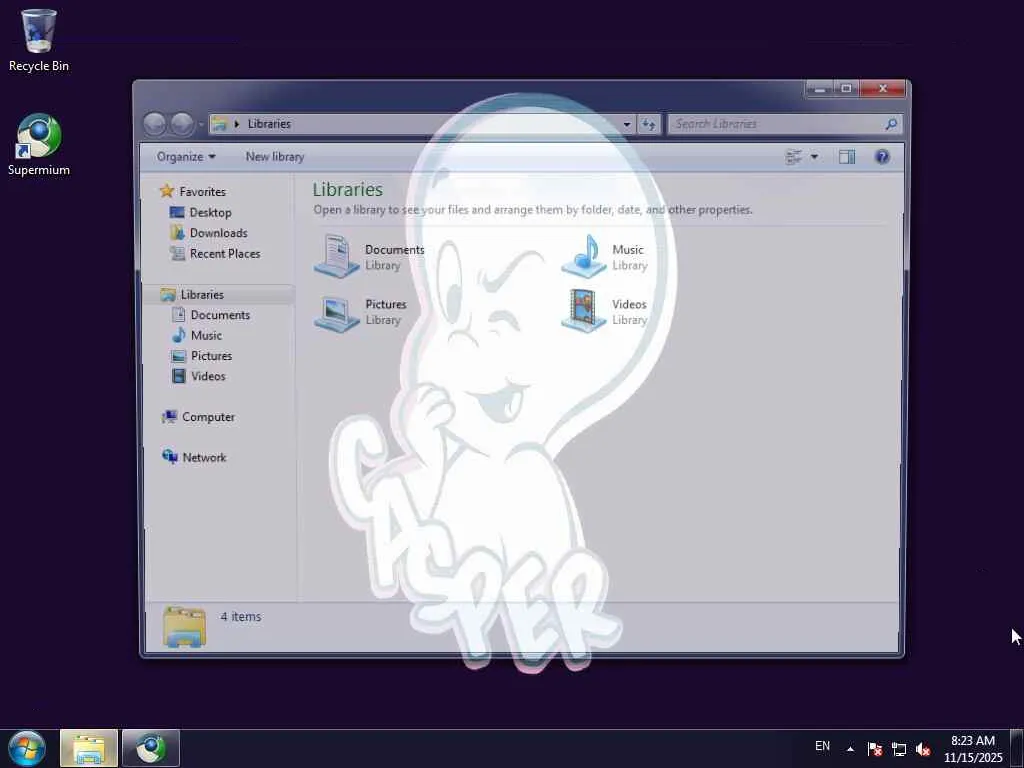Image resolution: width=1024 pixels, height=768 pixels.
Task: Launch the Supermium desktop shortcut
Action: (39, 144)
